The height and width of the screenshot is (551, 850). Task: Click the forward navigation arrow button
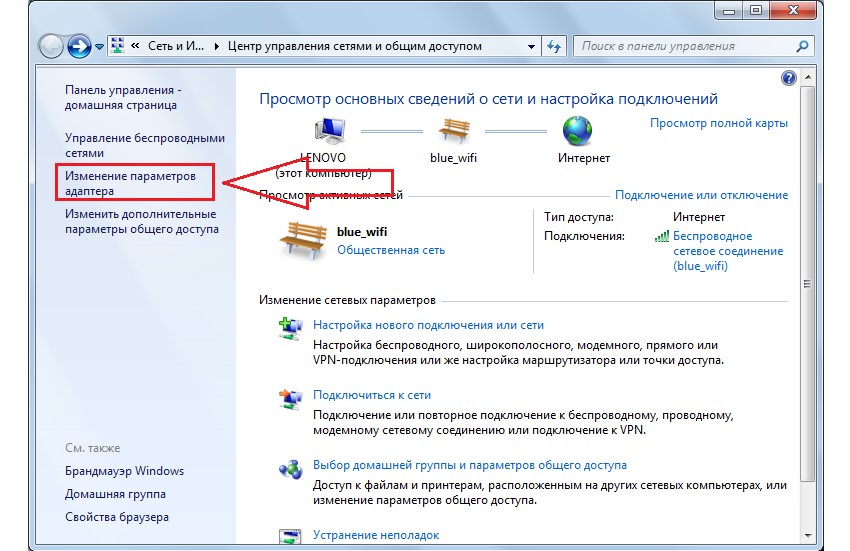[x=79, y=47]
